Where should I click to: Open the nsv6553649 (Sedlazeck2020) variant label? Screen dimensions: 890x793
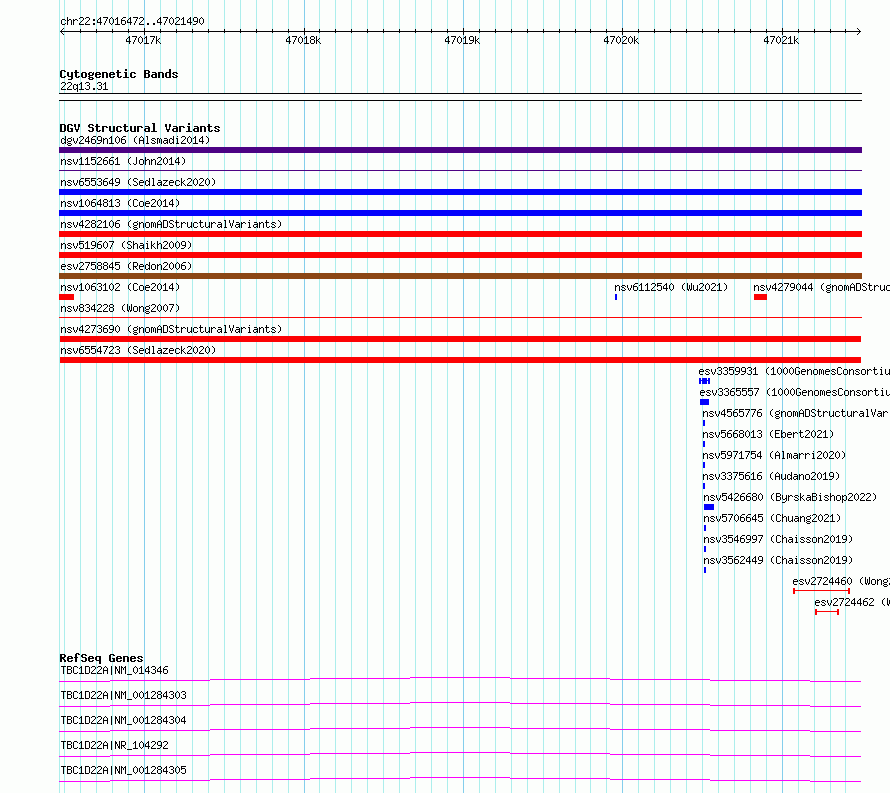click(x=138, y=182)
